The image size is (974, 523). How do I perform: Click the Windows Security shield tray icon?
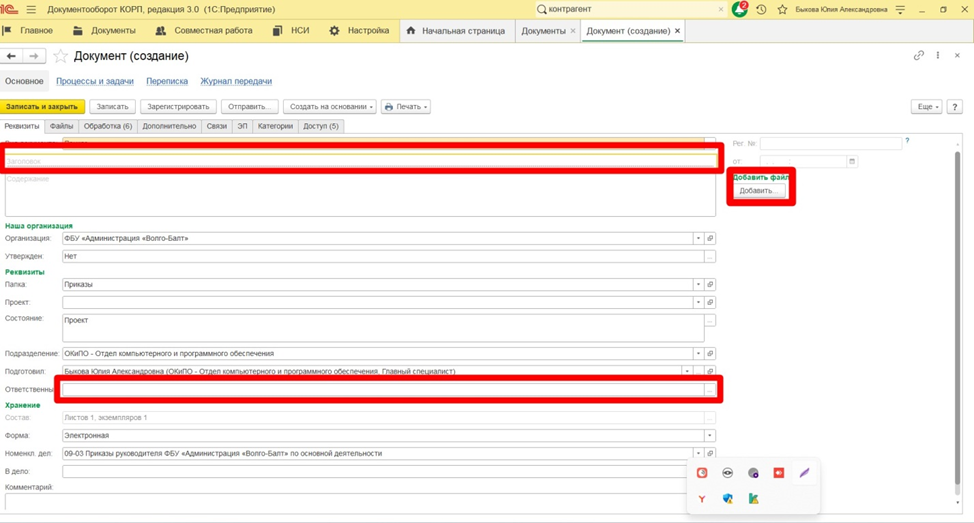click(727, 499)
